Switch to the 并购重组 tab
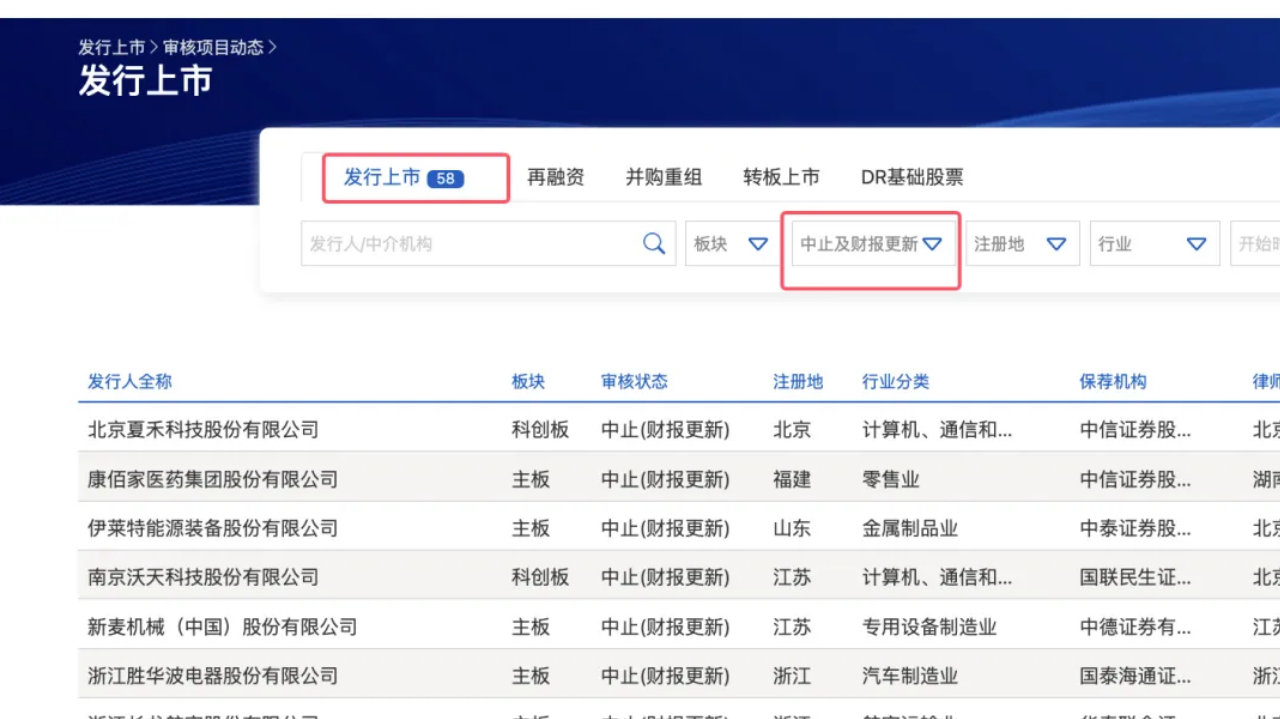This screenshot has height=719, width=1280. point(664,178)
